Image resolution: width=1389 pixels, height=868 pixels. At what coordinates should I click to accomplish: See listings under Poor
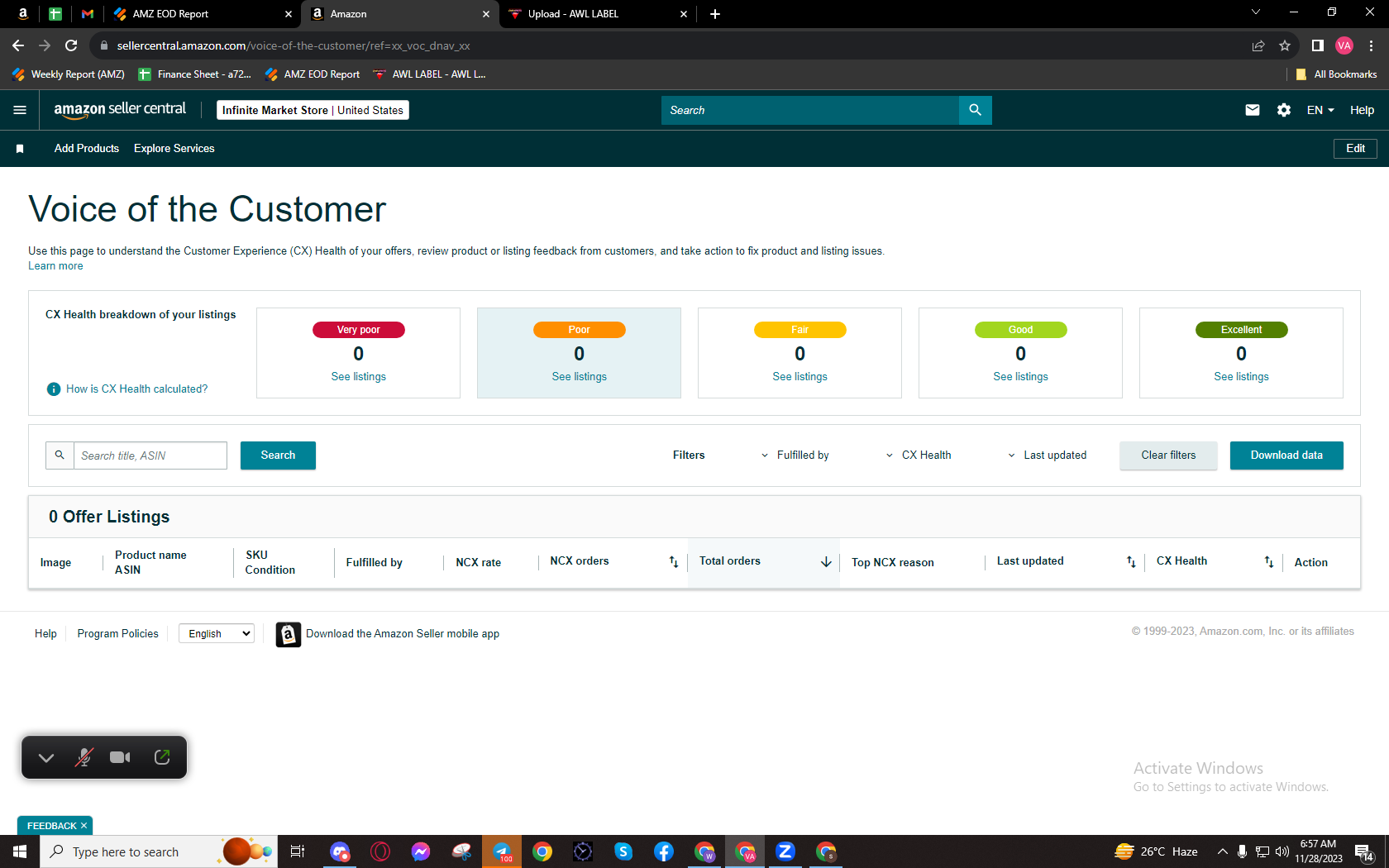pyautogui.click(x=580, y=377)
